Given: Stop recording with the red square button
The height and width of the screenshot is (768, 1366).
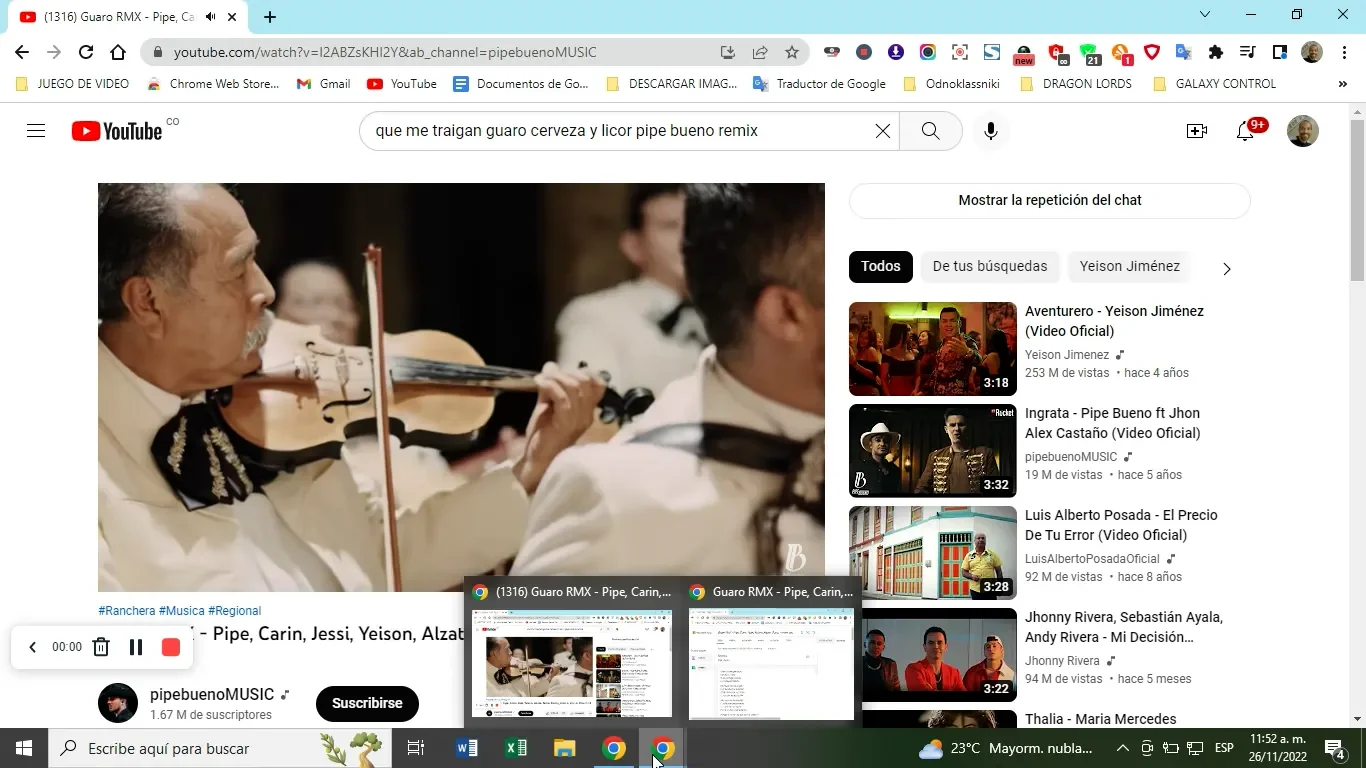Looking at the screenshot, I should pyautogui.click(x=171, y=647).
